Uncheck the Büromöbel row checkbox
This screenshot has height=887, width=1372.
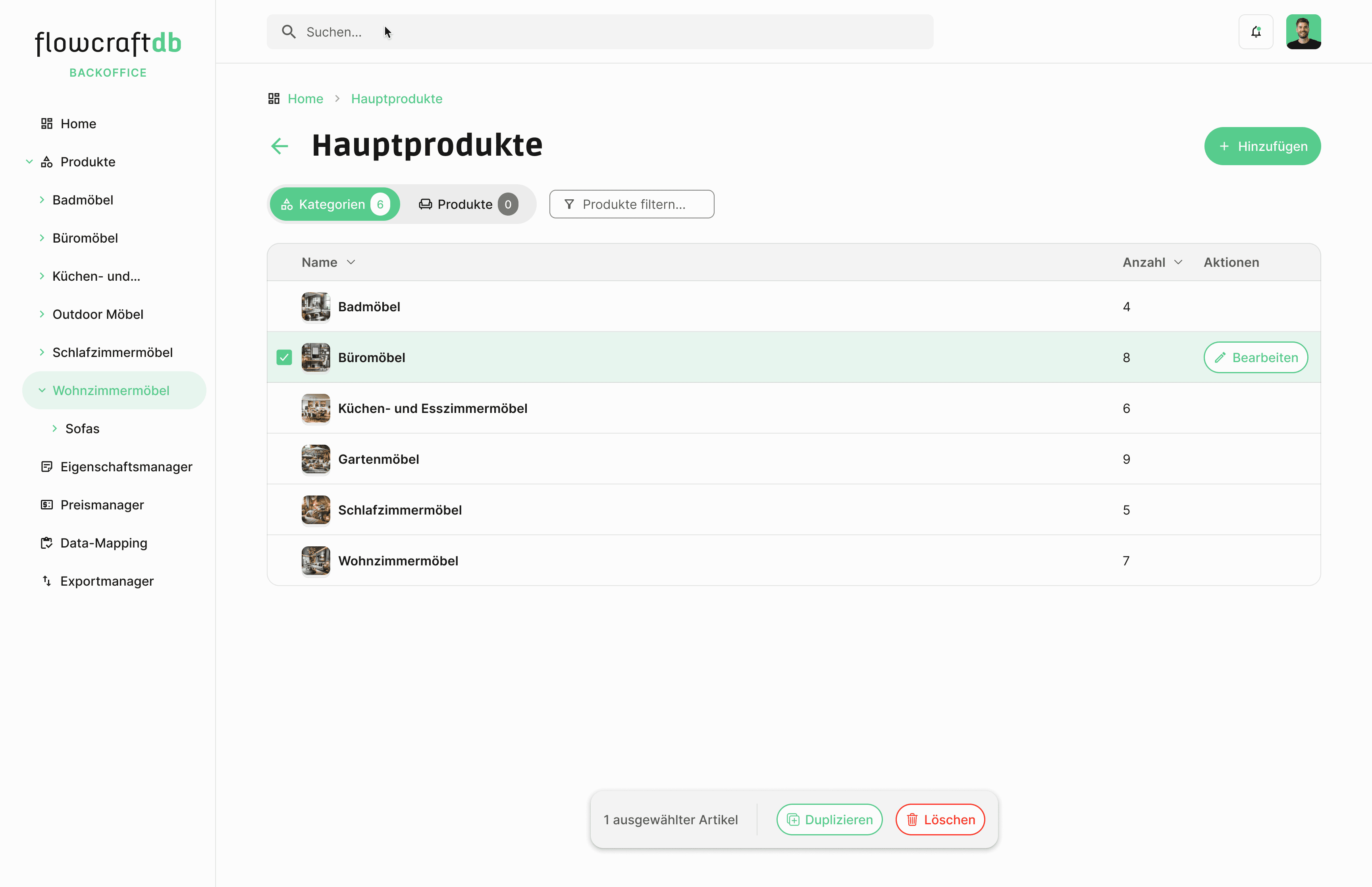tap(284, 357)
